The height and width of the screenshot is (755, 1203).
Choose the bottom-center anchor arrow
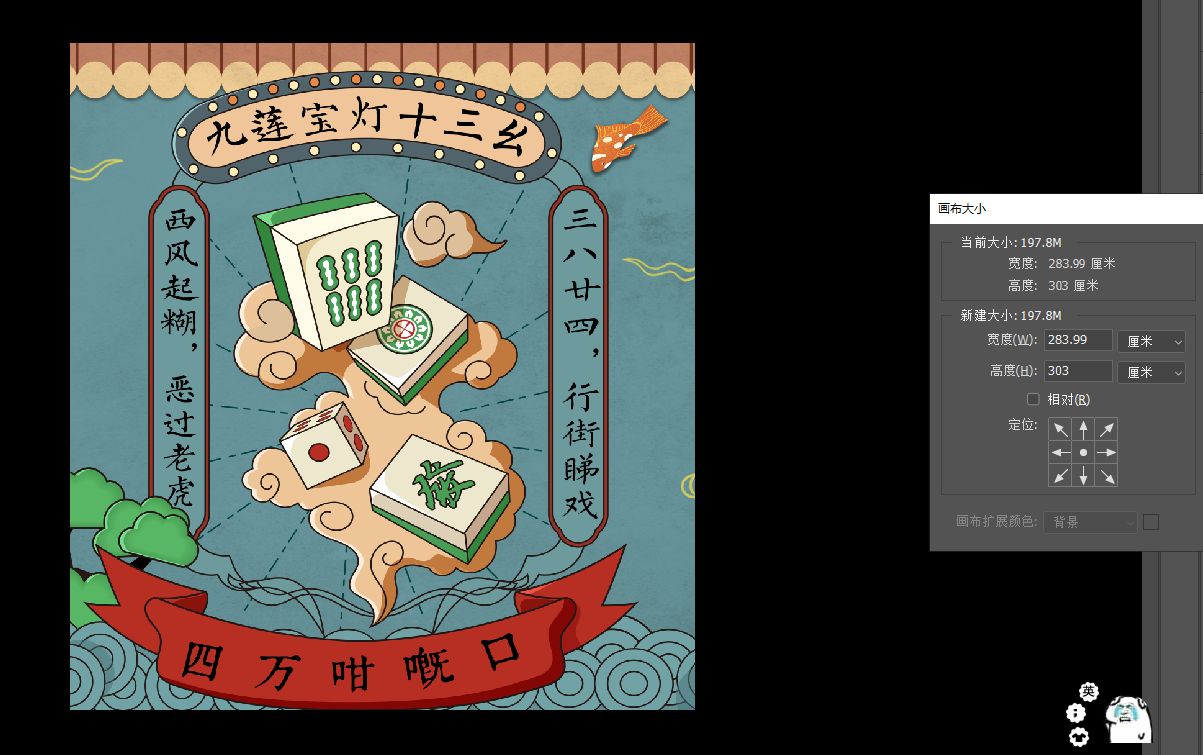pos(1083,476)
